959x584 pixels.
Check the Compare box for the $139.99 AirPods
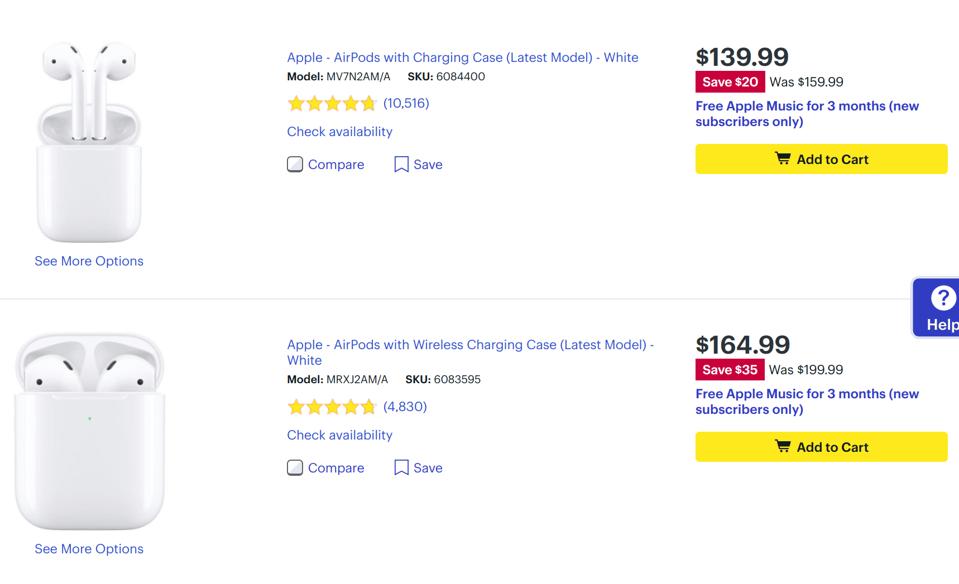tap(295, 163)
